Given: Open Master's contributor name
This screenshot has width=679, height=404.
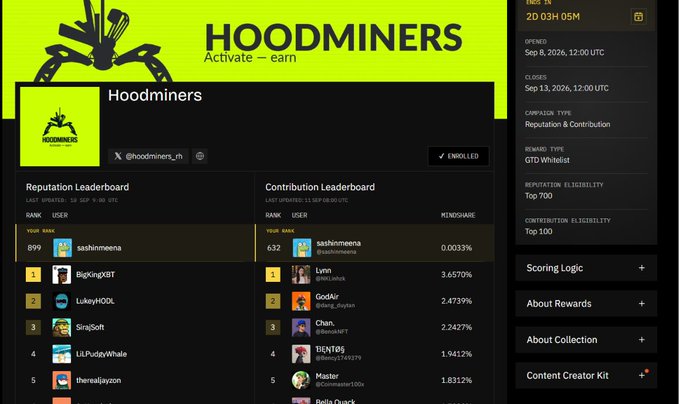Looking at the screenshot, I should pos(327,376).
